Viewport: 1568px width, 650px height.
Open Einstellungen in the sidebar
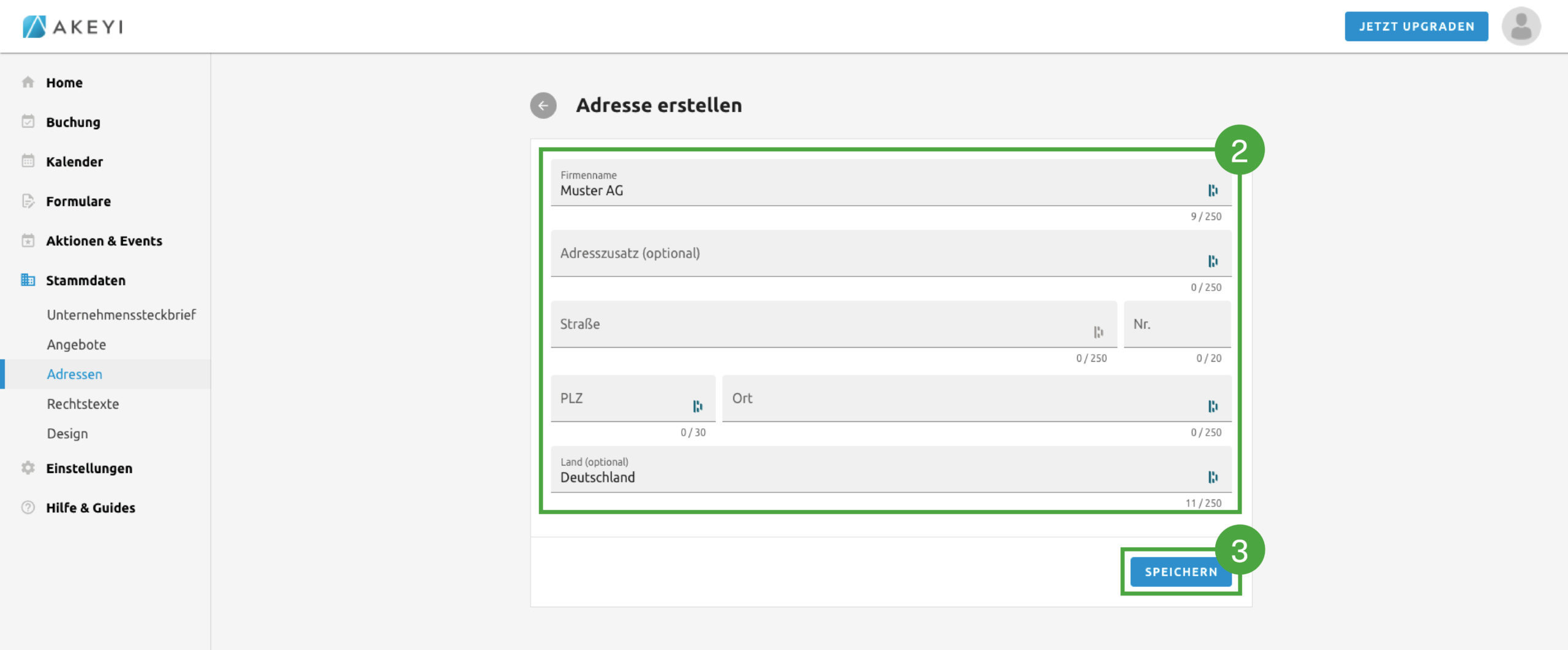click(89, 468)
